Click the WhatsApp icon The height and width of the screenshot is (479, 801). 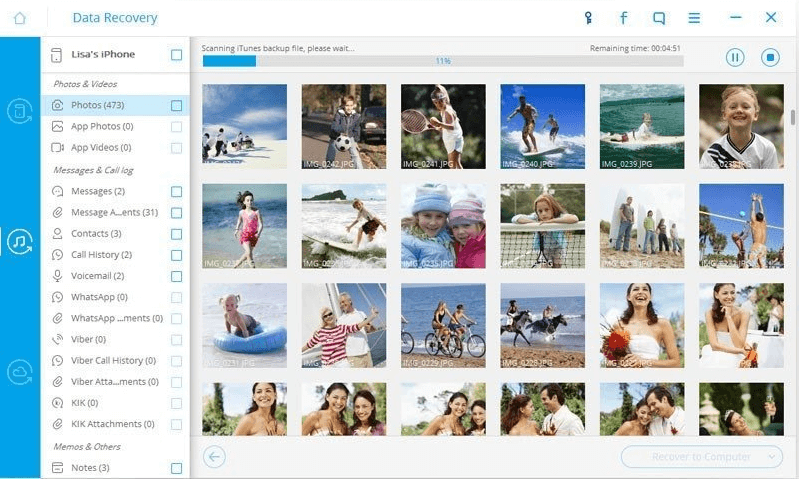57,297
